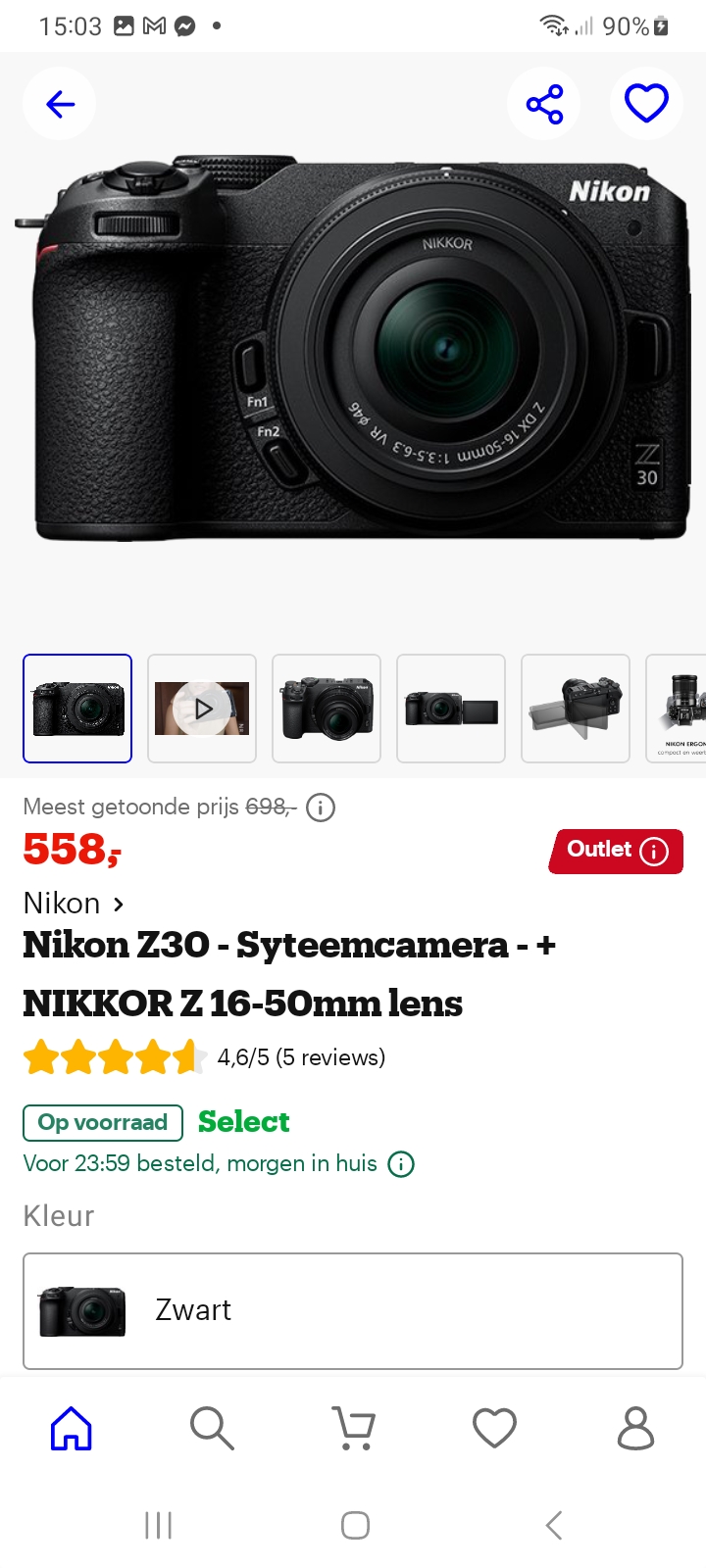Open your account profile
Viewport: 706px width, 1568px height.
pyautogui.click(x=635, y=1428)
